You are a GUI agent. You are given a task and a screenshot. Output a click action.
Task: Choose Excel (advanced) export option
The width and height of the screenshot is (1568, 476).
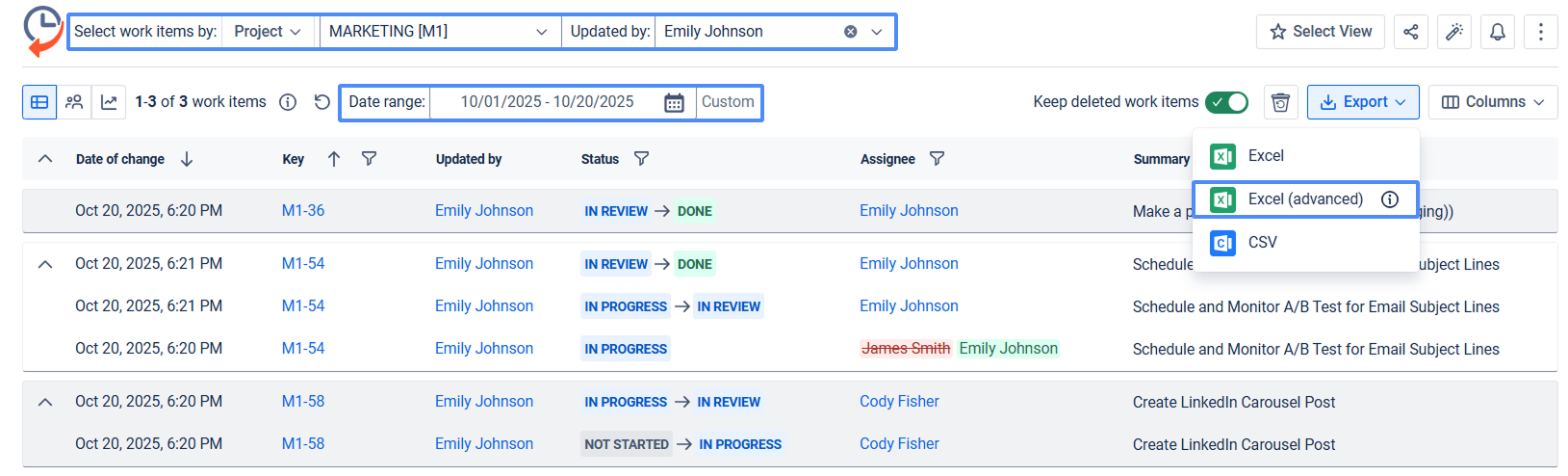pos(1305,199)
